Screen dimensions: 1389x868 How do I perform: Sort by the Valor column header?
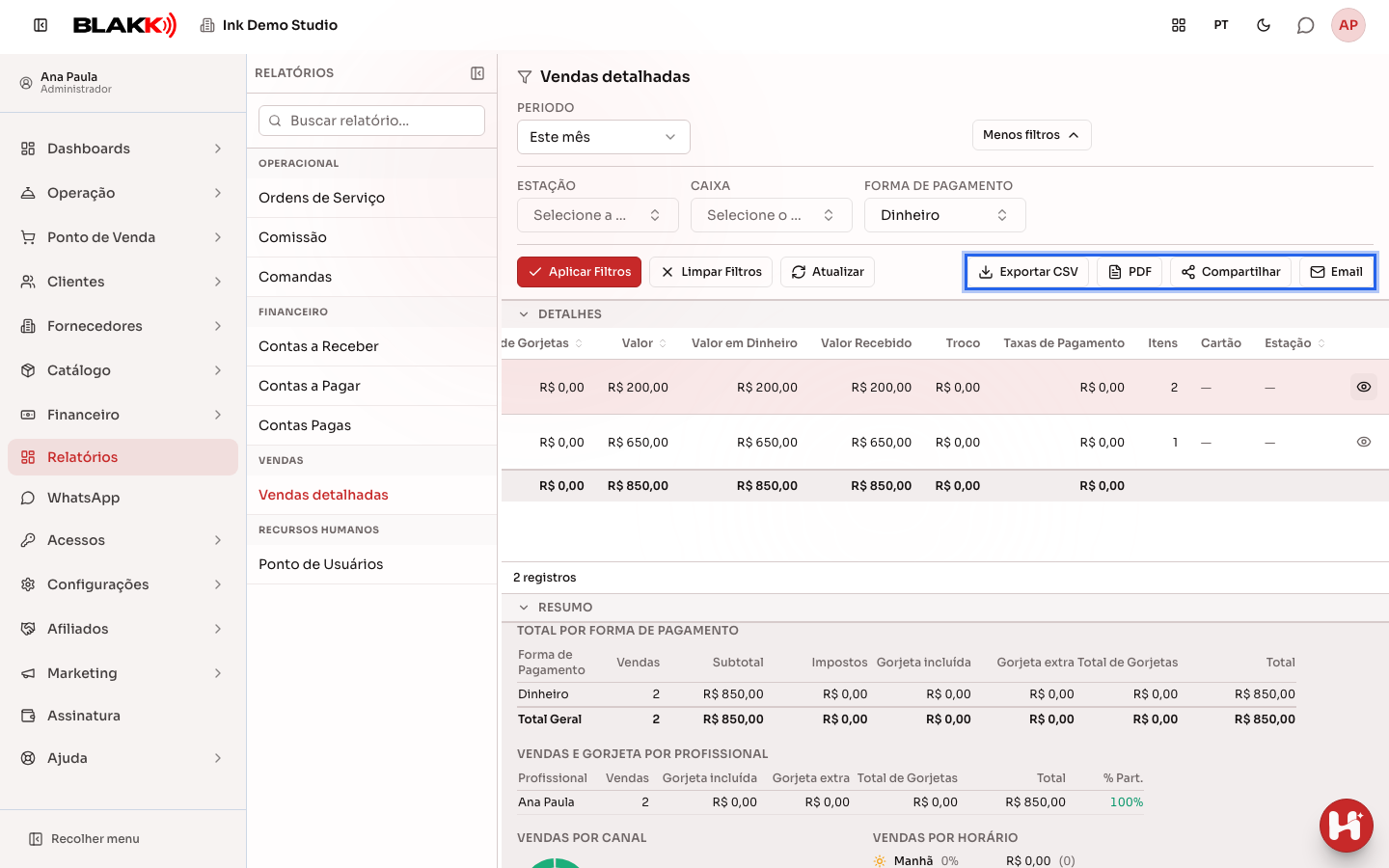coord(644,343)
